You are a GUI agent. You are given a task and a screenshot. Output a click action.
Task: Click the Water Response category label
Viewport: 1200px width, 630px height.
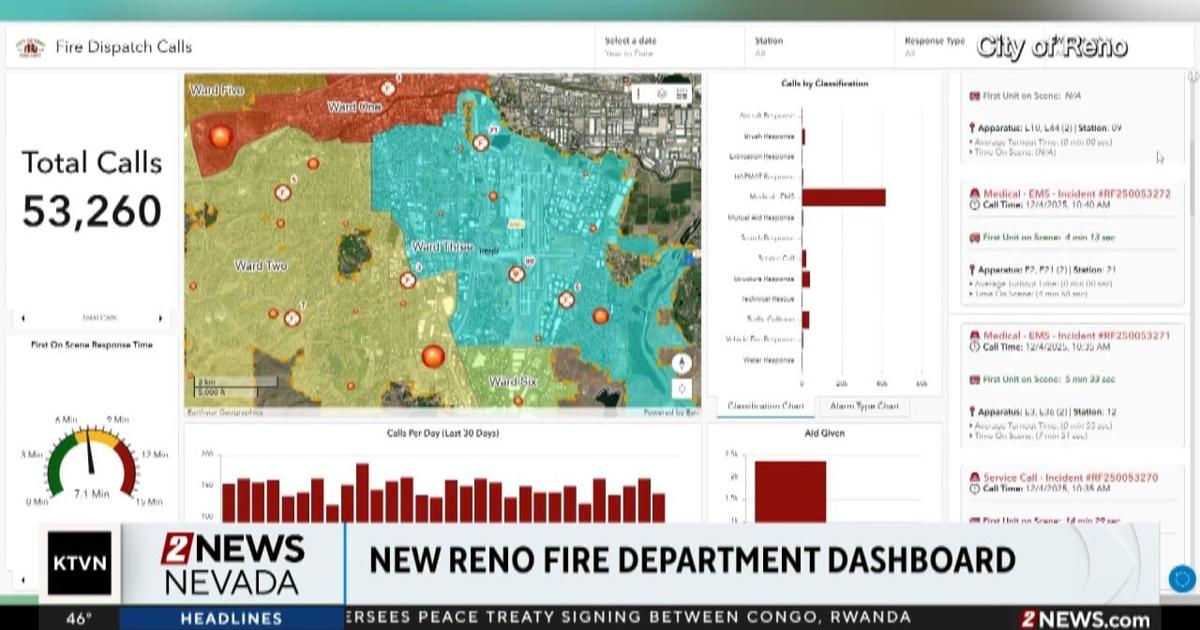point(769,360)
